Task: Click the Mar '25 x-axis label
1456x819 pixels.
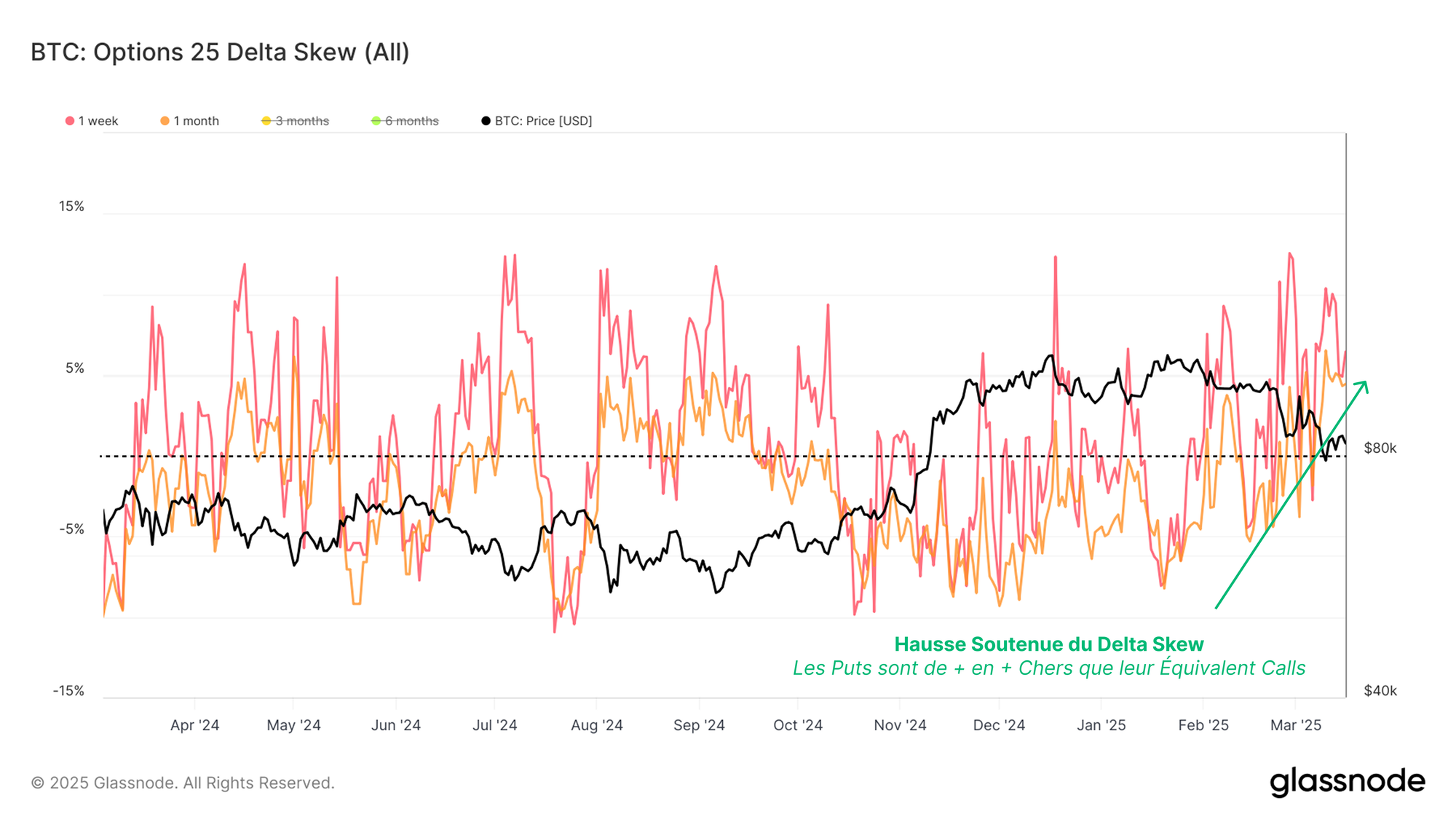Action: click(1295, 725)
